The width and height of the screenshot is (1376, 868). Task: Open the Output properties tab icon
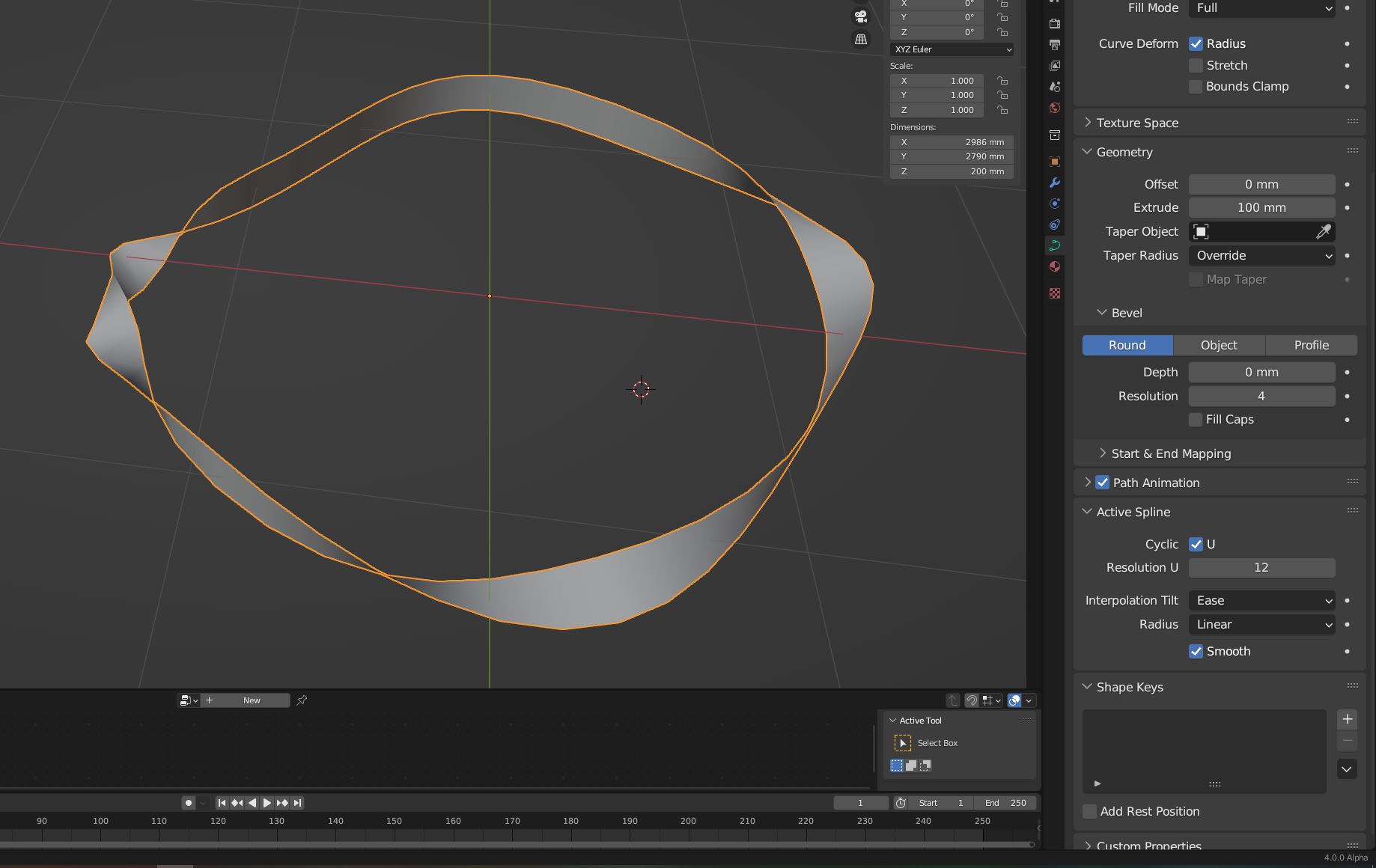pos(1055,45)
